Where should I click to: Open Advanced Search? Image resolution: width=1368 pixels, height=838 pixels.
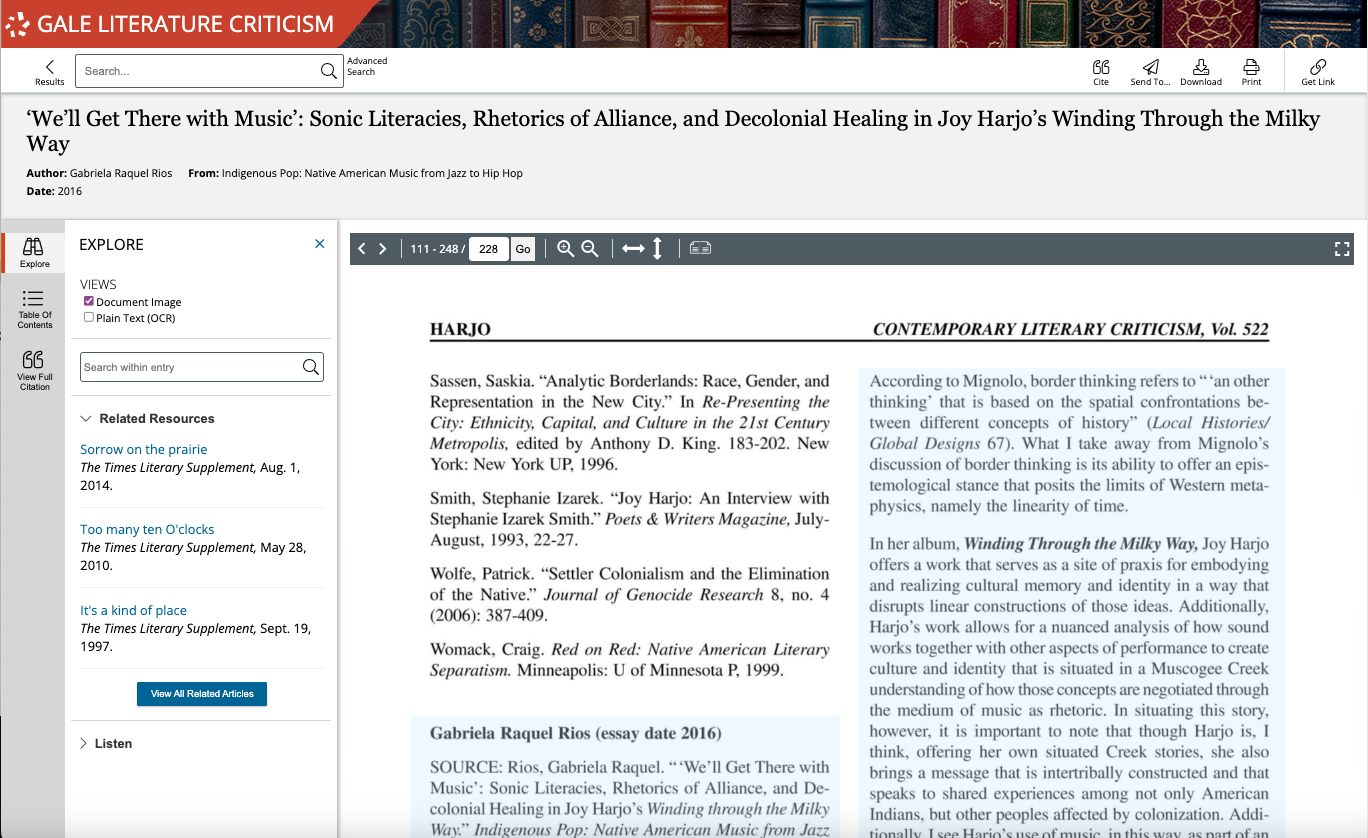click(x=367, y=66)
